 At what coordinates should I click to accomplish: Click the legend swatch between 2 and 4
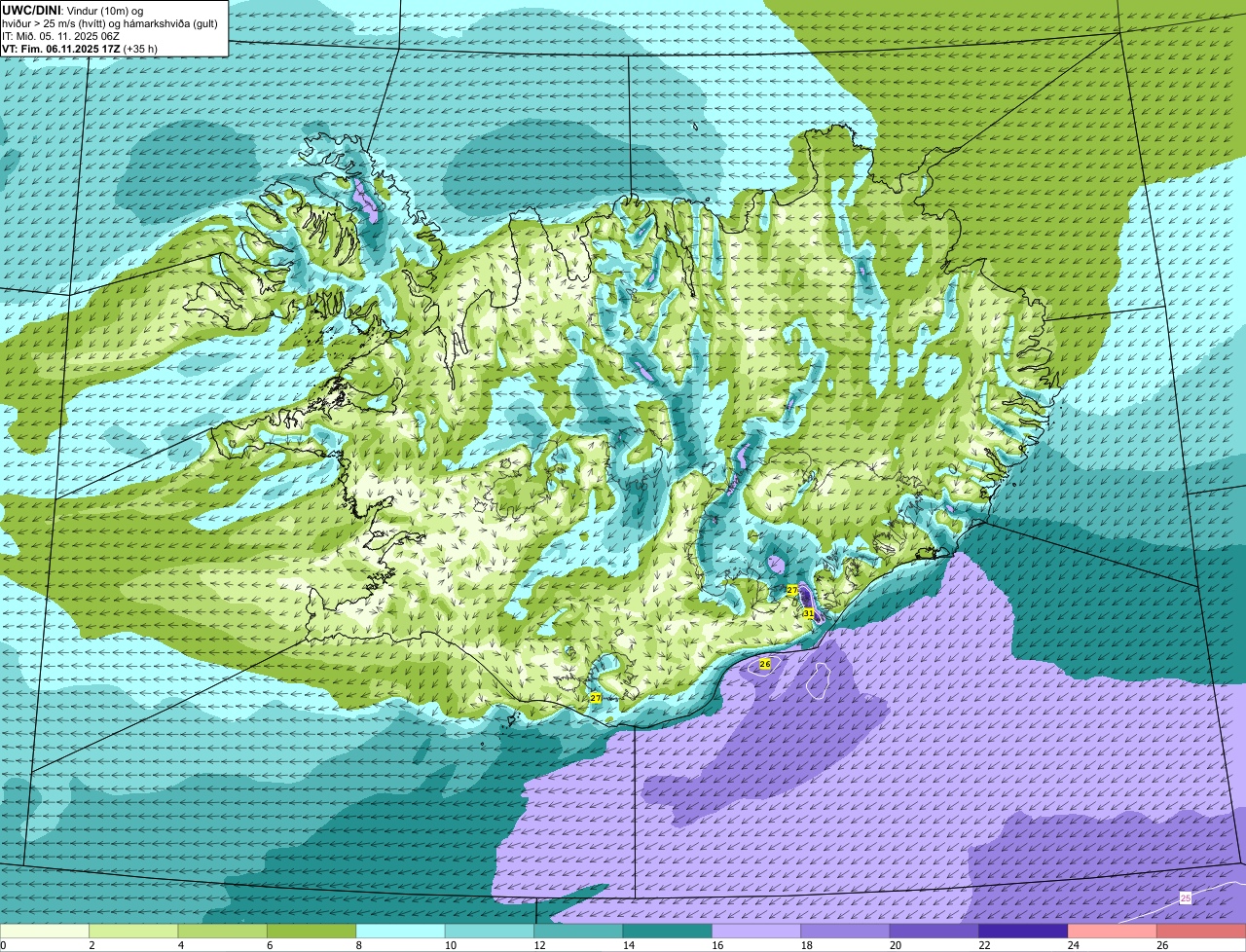[x=133, y=932]
